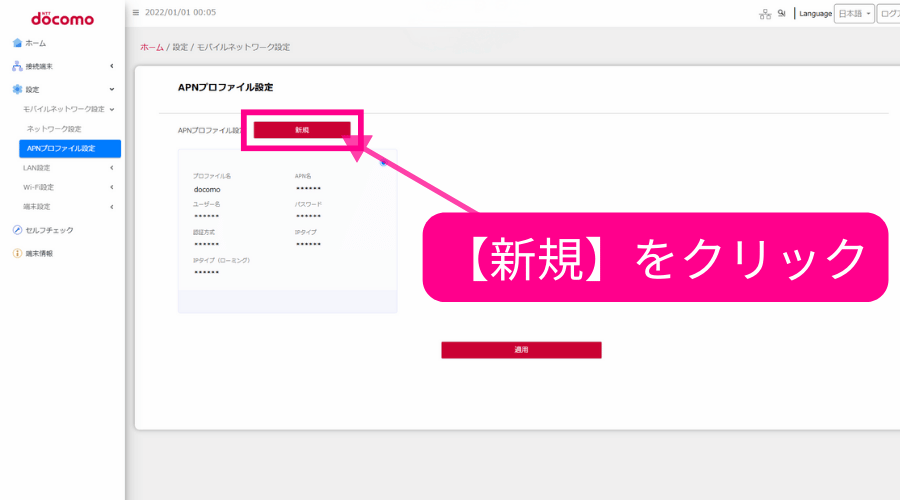Expand the LAN設定 chevron
Viewport: 900px width, 500px height.
pos(111,168)
